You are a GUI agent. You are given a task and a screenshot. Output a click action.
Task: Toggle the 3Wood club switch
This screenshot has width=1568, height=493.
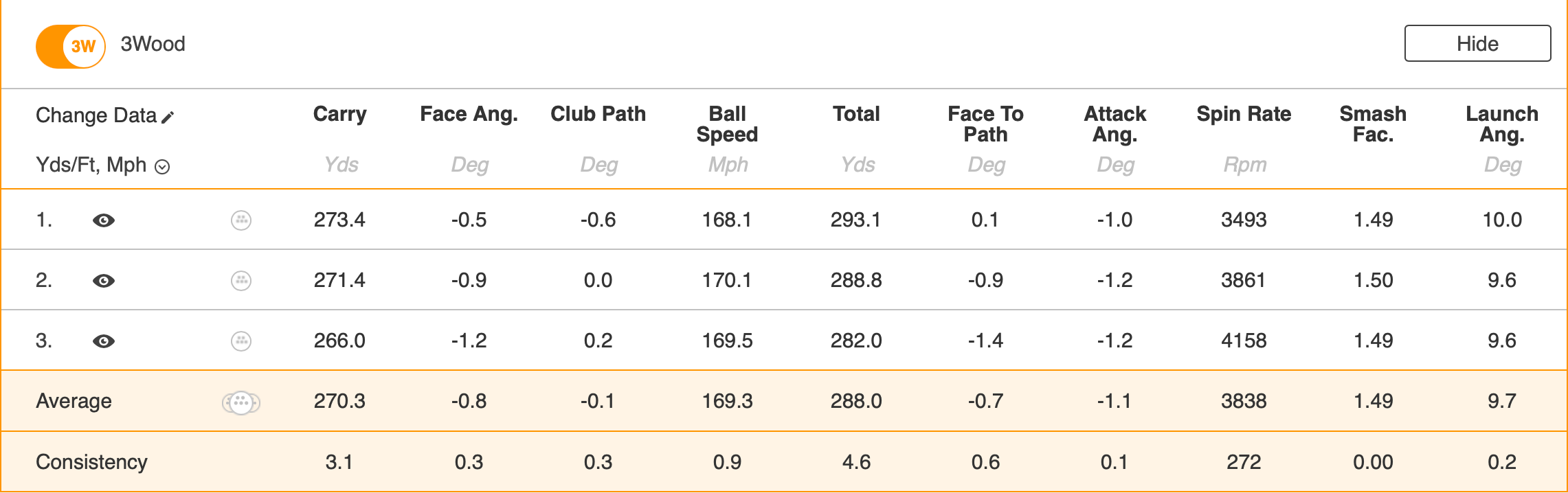(71, 47)
